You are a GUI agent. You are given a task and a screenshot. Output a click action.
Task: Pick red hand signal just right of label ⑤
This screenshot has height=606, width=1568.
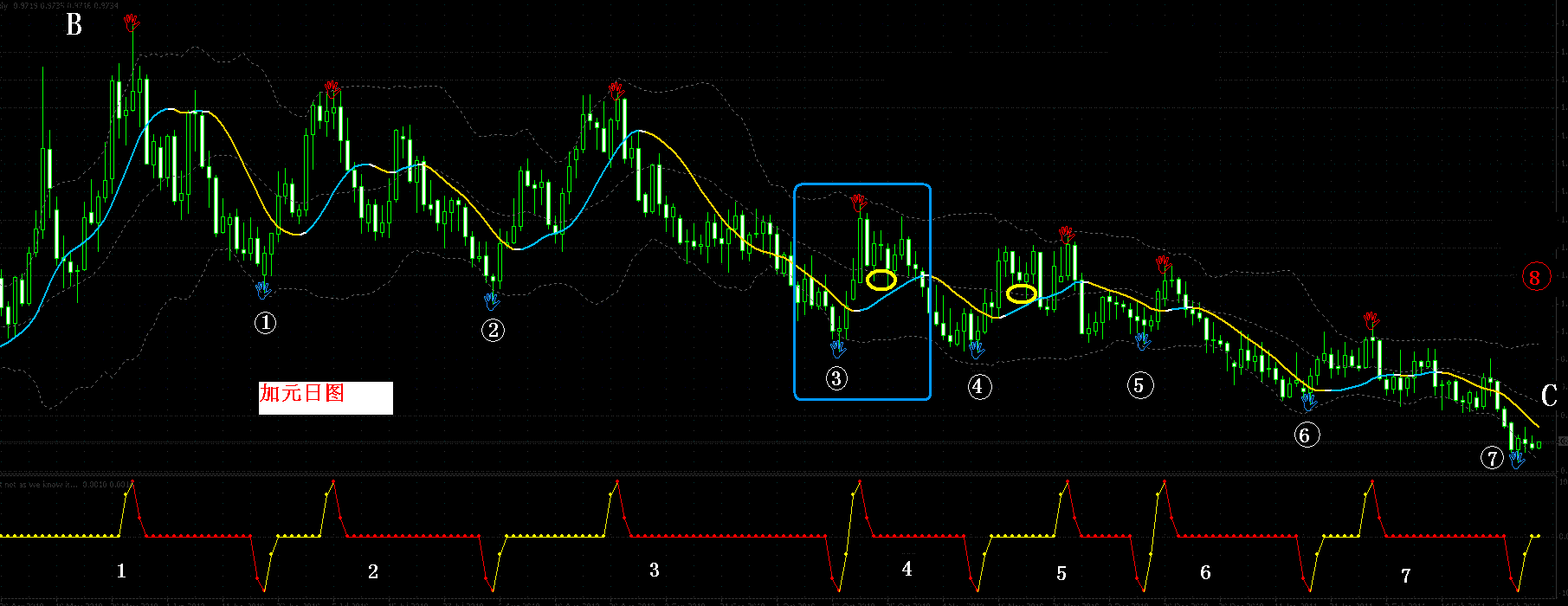1165,264
